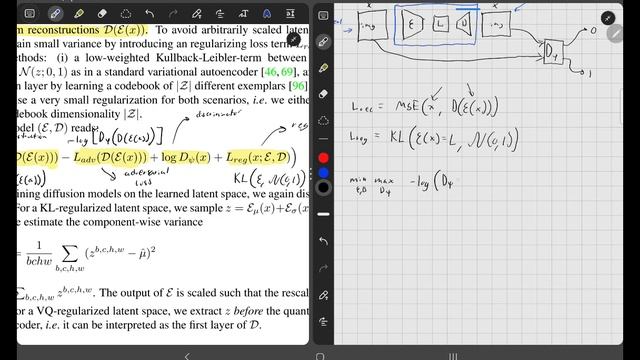Open the pen-to-shape tool in right sidebar
Screen dimensions: 640x360
[x=323, y=295]
